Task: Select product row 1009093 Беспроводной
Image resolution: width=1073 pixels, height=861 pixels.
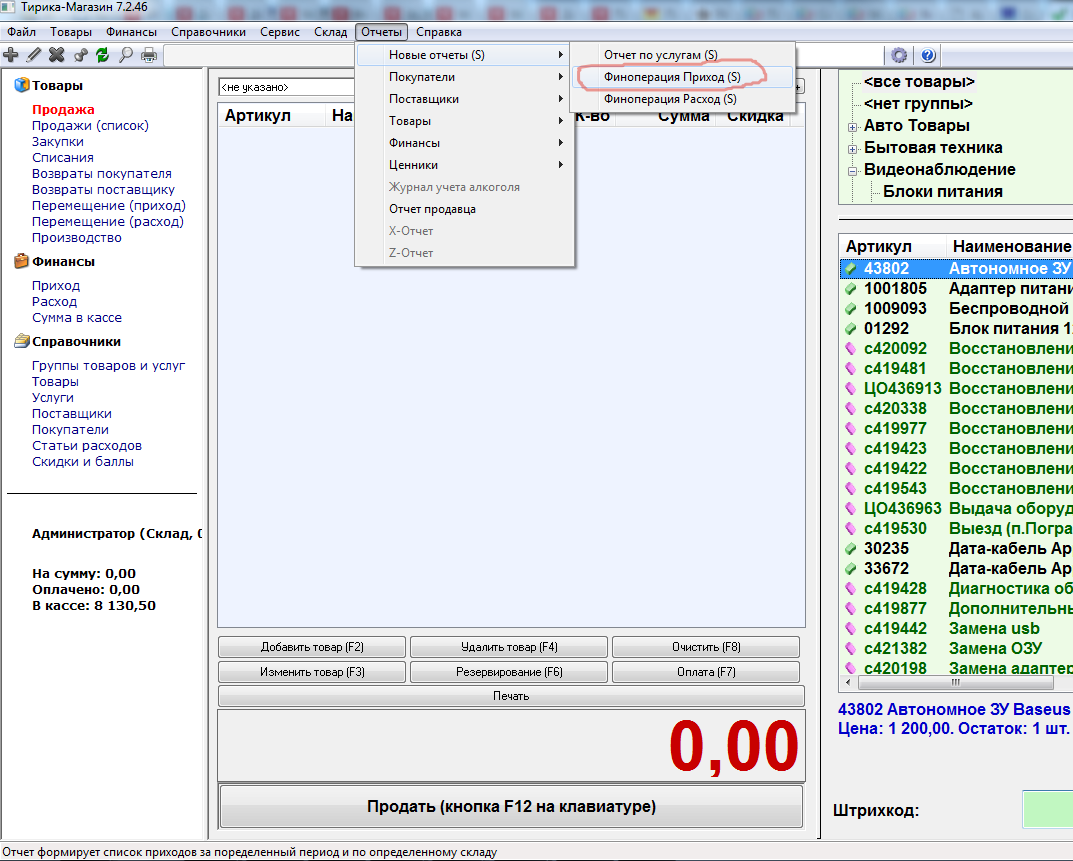Action: (x=957, y=309)
